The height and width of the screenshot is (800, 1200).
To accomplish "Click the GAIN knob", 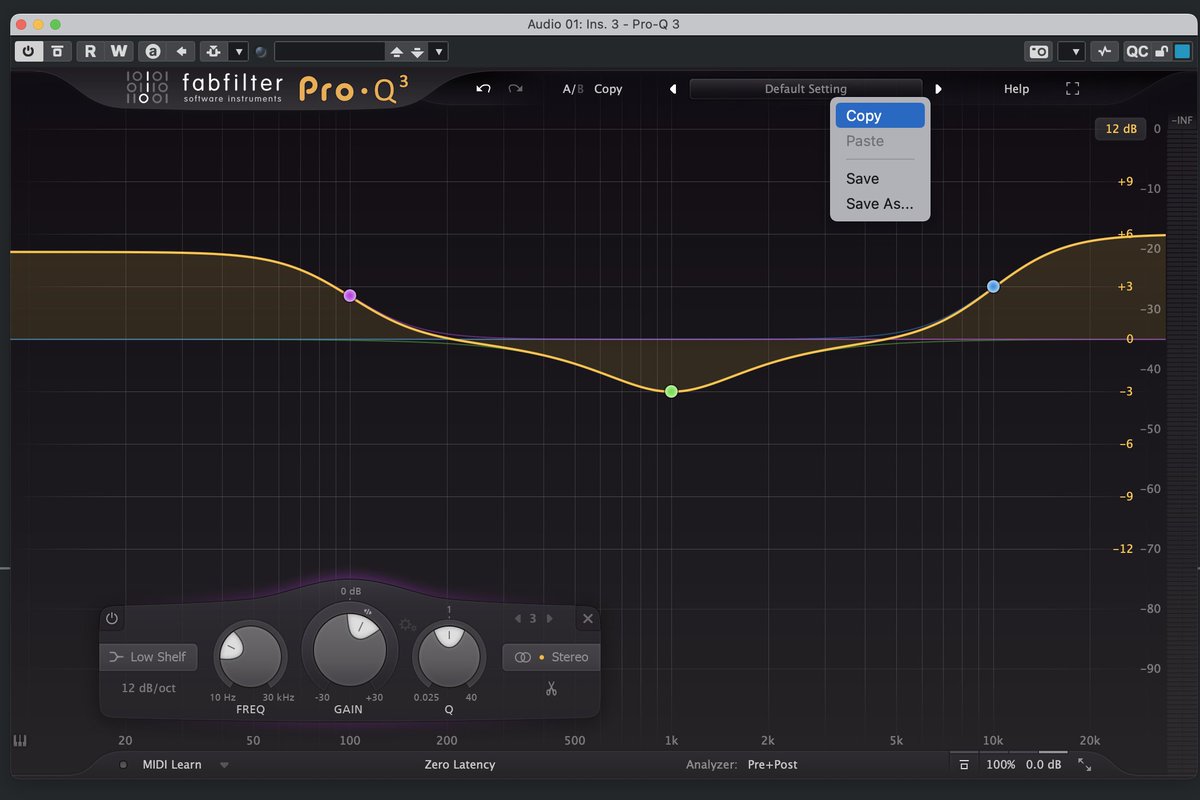I will pos(350,651).
